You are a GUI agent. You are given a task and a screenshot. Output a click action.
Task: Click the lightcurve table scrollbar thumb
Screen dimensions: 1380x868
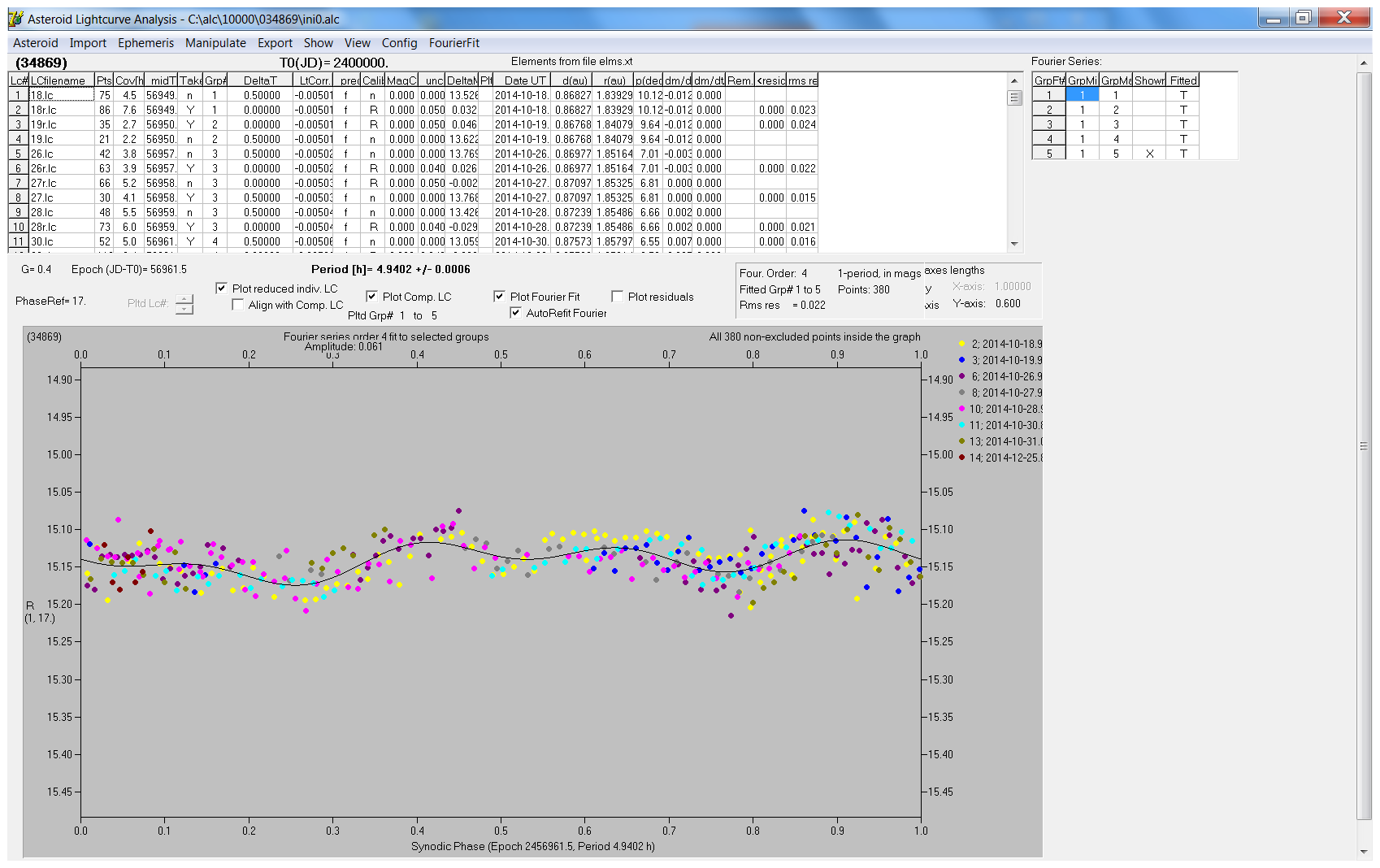(1014, 98)
